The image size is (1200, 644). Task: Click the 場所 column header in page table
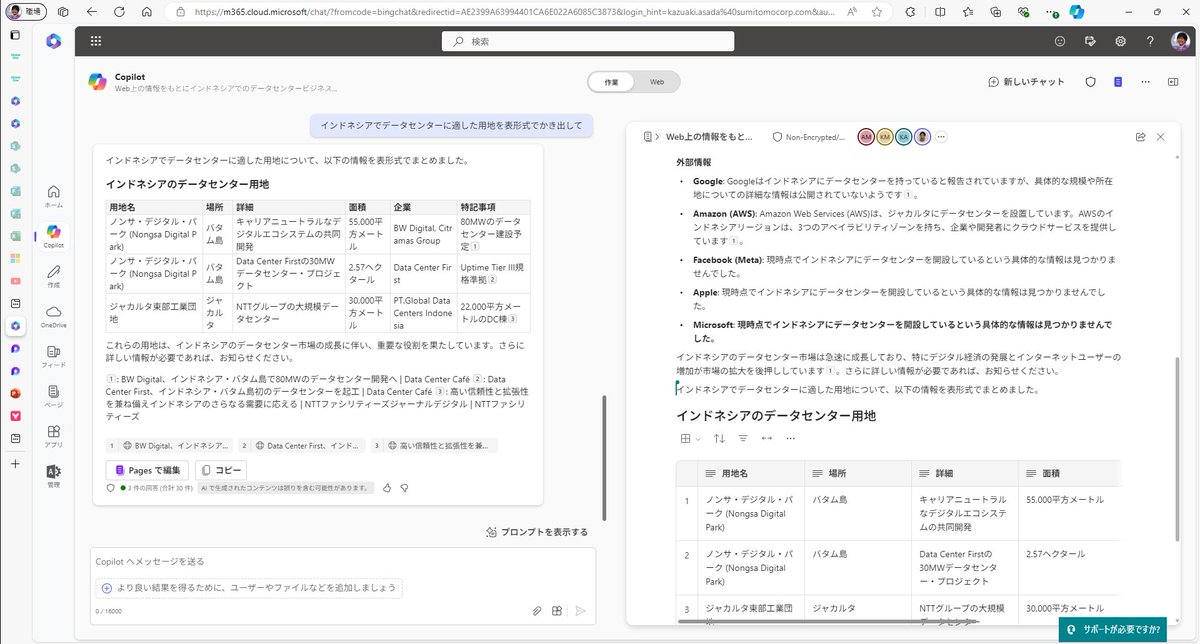(858, 473)
